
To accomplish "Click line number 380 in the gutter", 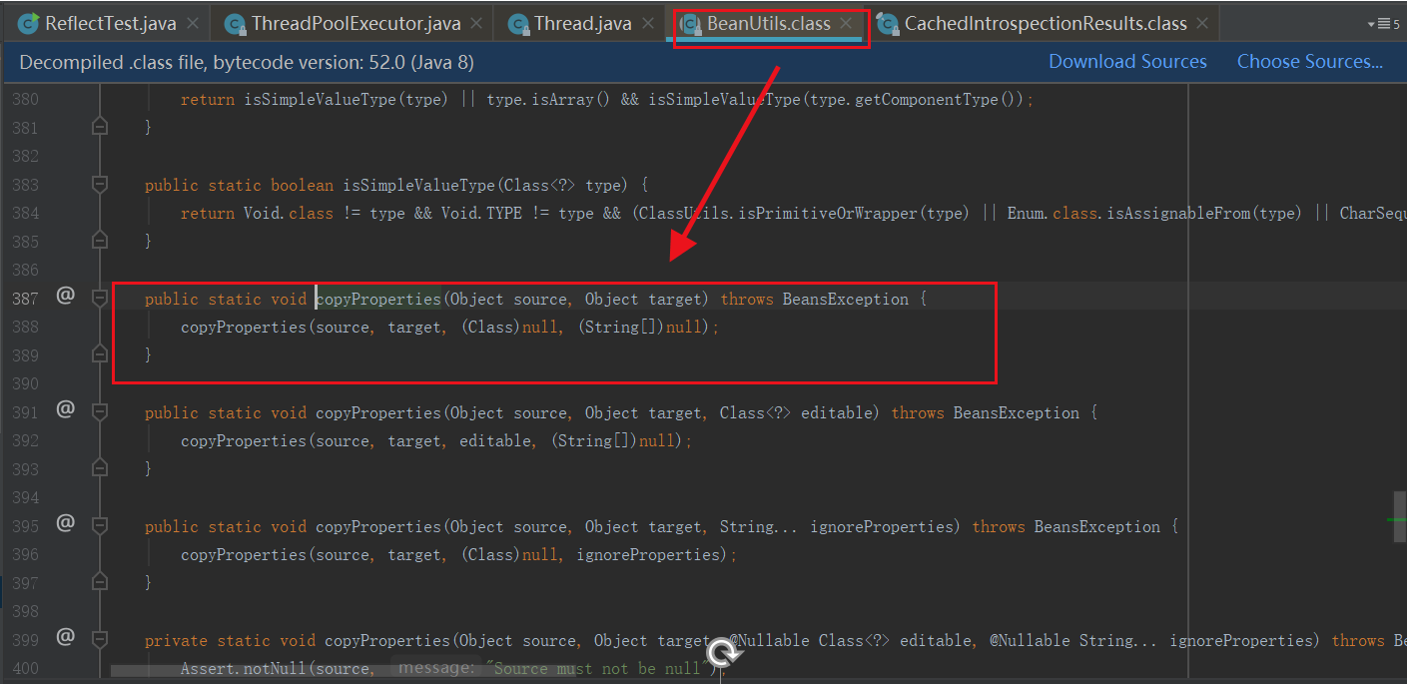I will pyautogui.click(x=26, y=100).
